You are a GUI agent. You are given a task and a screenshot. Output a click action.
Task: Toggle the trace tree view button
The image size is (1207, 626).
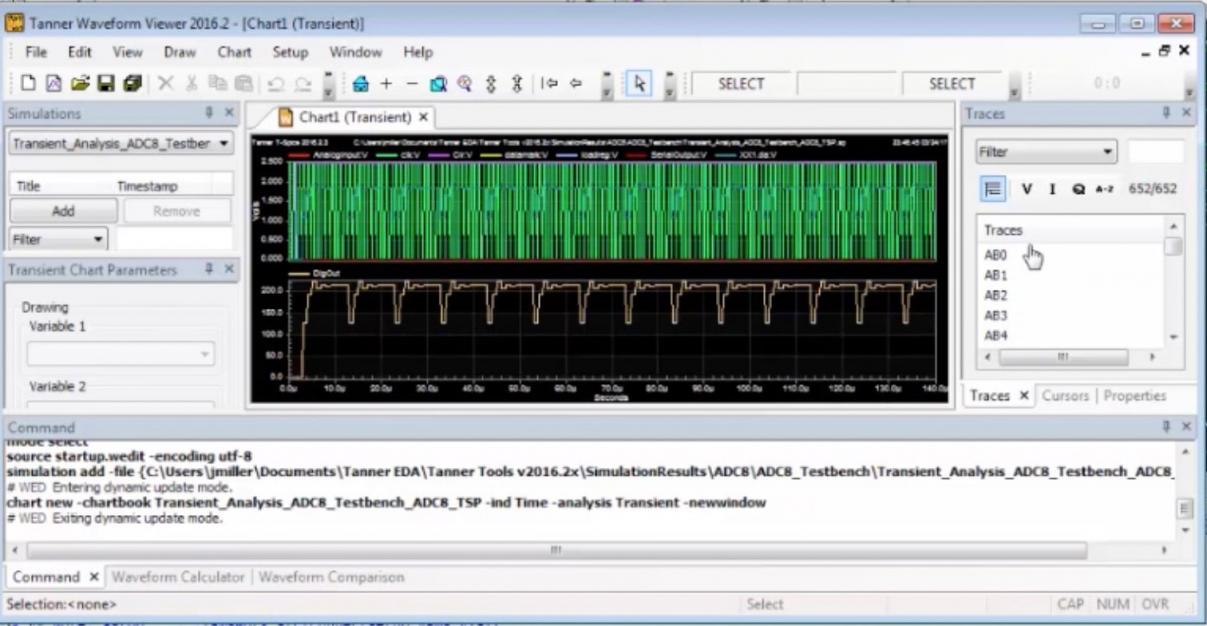click(993, 189)
